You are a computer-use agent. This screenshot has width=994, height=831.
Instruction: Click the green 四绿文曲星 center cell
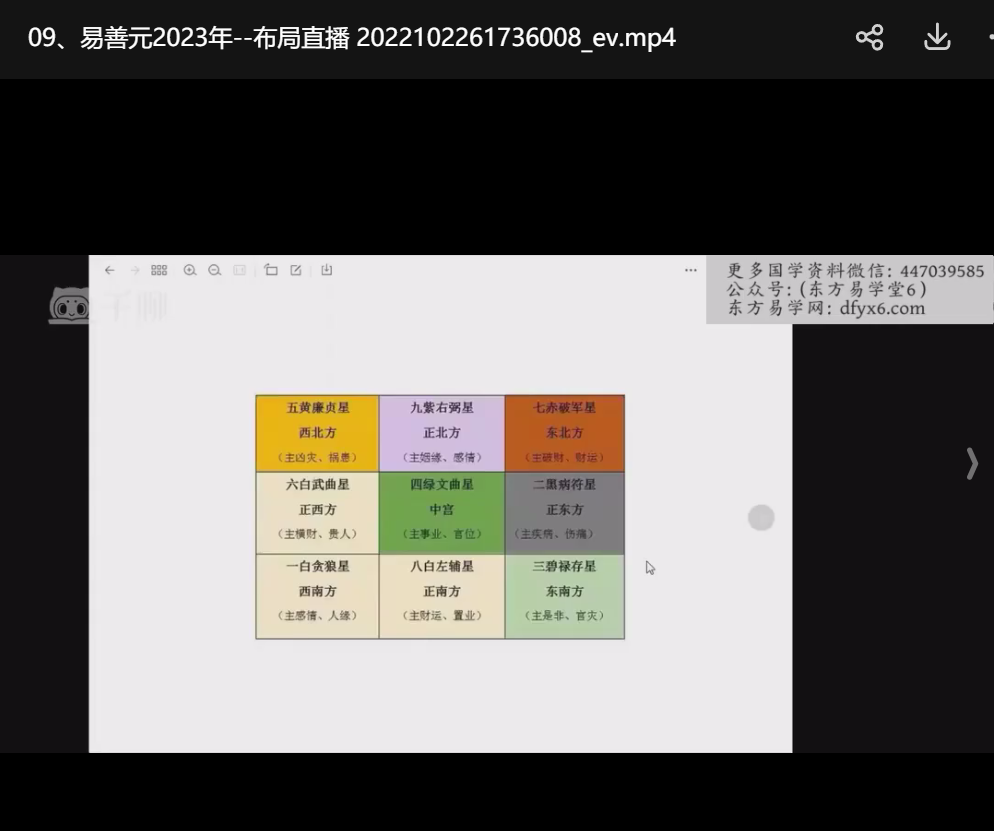(441, 510)
